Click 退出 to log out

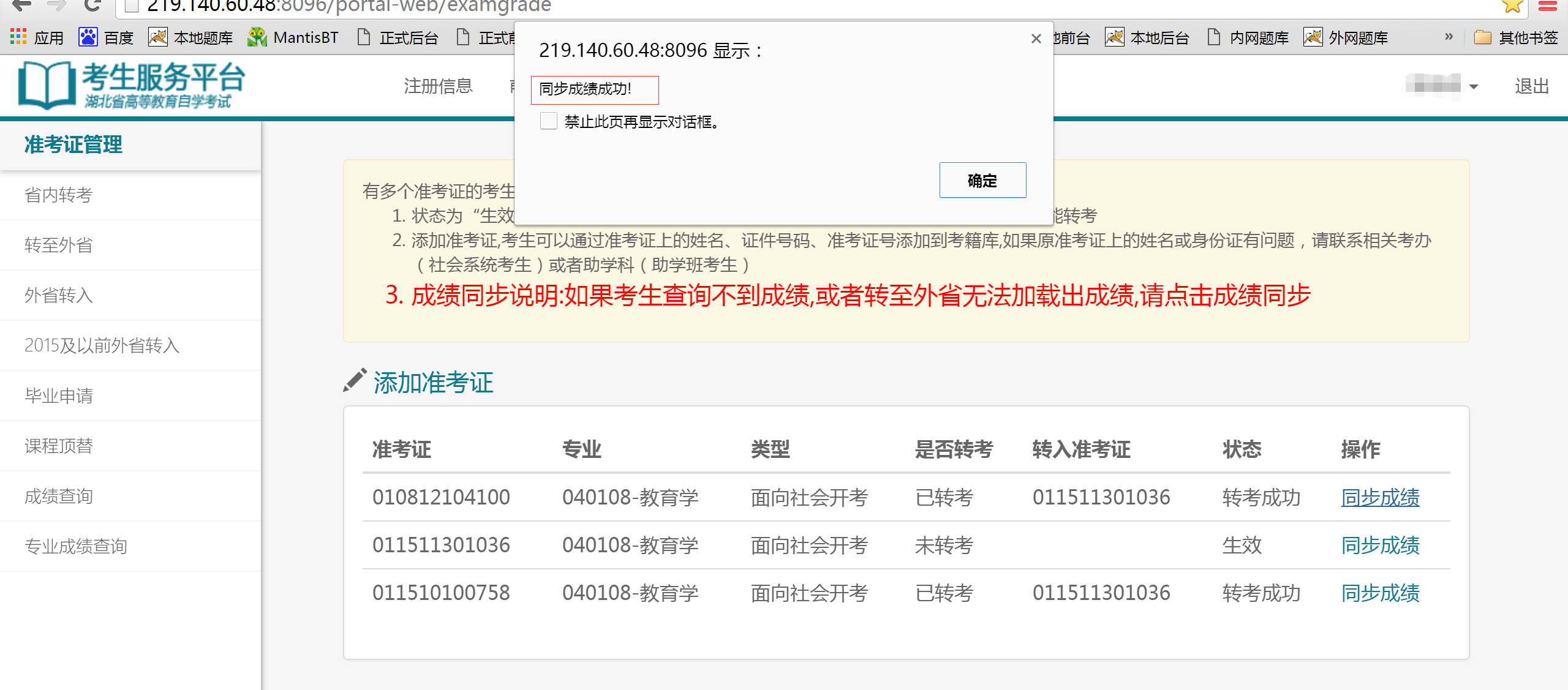(x=1531, y=86)
